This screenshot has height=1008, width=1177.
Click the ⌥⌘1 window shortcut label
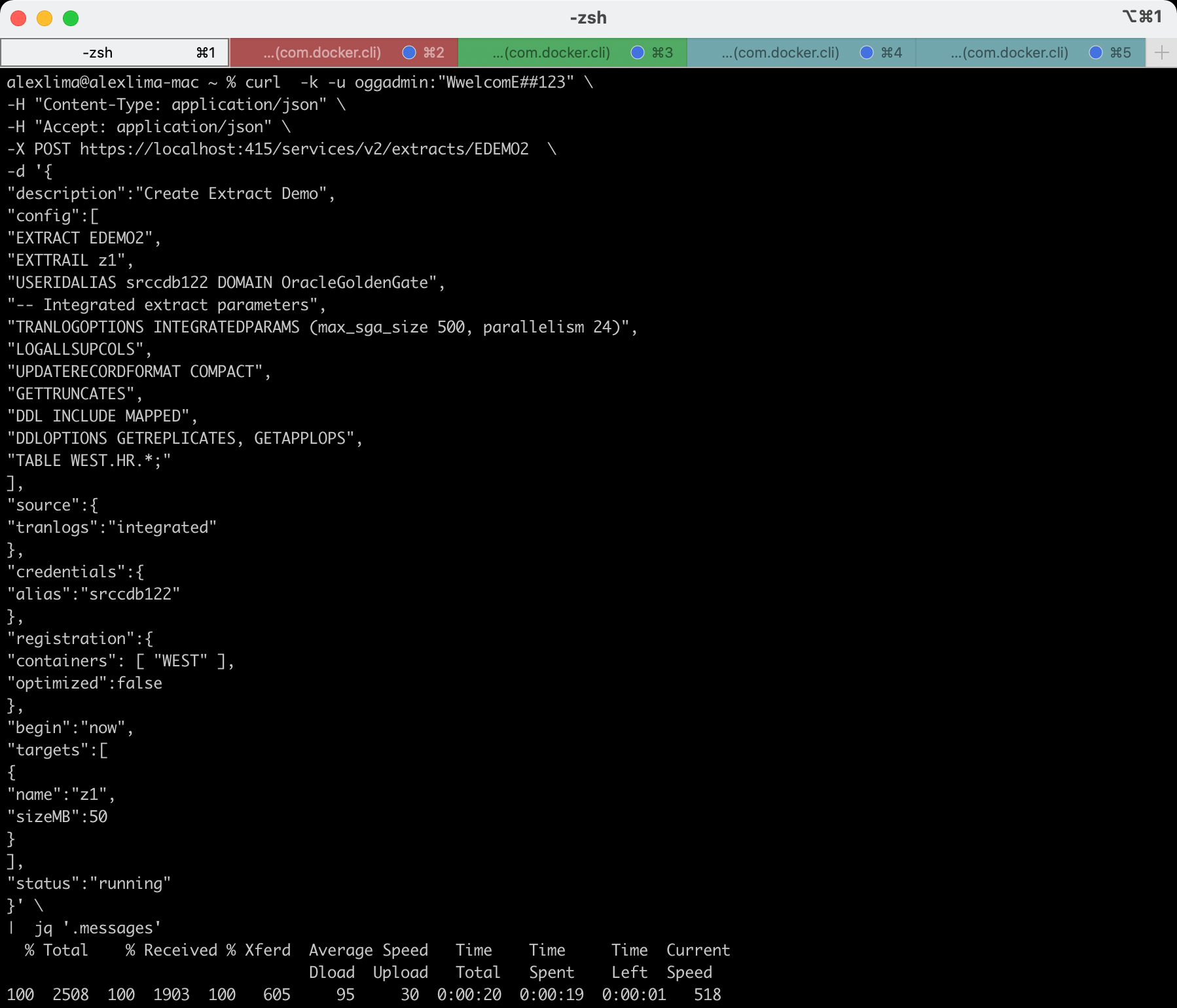(1142, 16)
